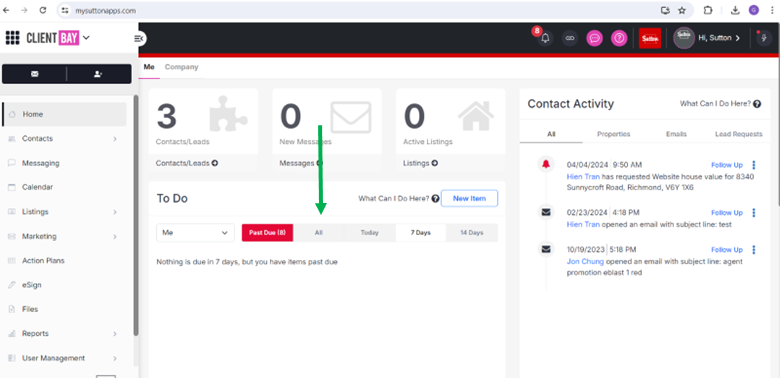The width and height of the screenshot is (780, 378).
Task: Click What Can I Do Here in Contact Activity
Action: point(720,104)
